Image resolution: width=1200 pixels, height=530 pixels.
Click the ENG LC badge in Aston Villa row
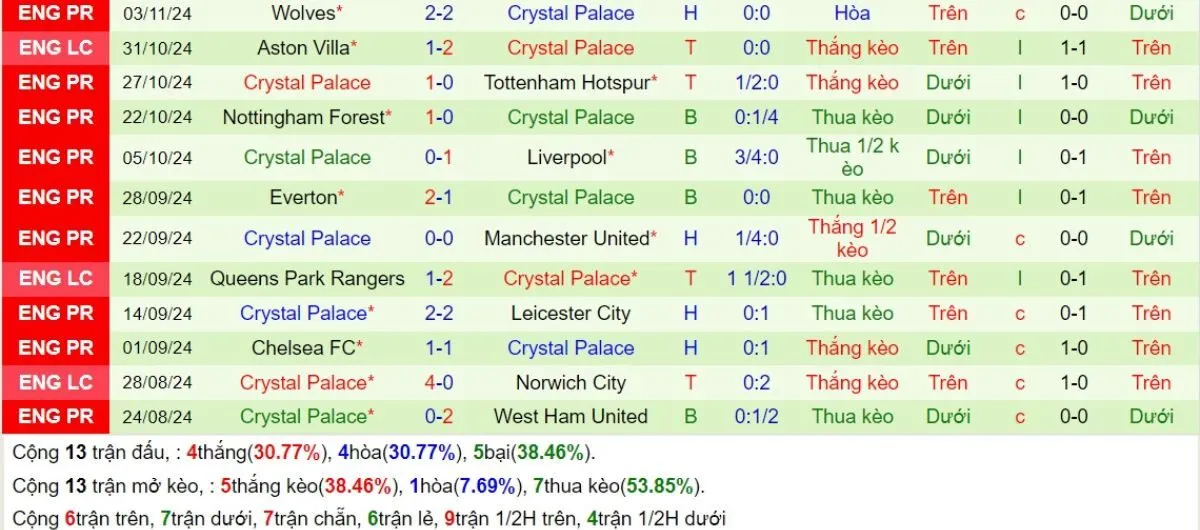click(56, 48)
